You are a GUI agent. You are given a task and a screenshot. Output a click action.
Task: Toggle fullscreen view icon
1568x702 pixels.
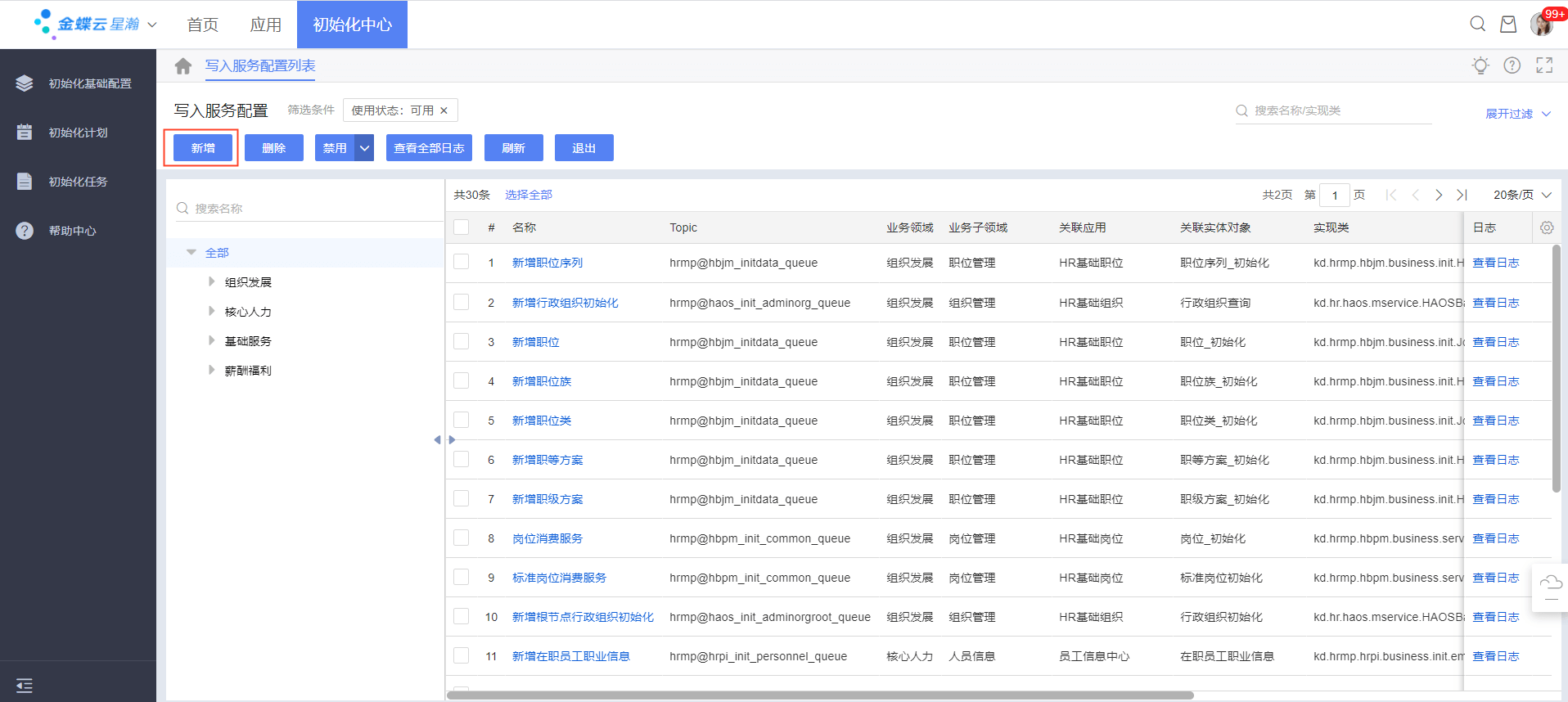tap(1543, 65)
